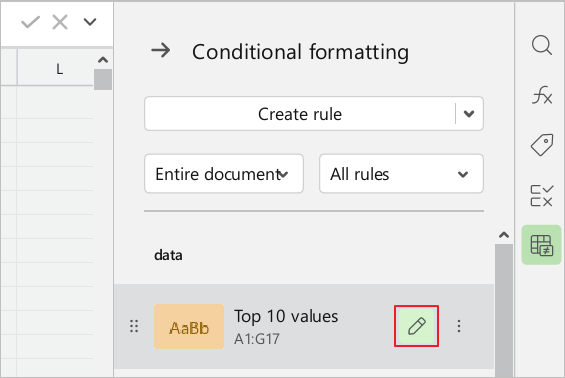The height and width of the screenshot is (378, 565).
Task: Click the spreadsheet scrollbar up arrow
Action: [x=103, y=59]
